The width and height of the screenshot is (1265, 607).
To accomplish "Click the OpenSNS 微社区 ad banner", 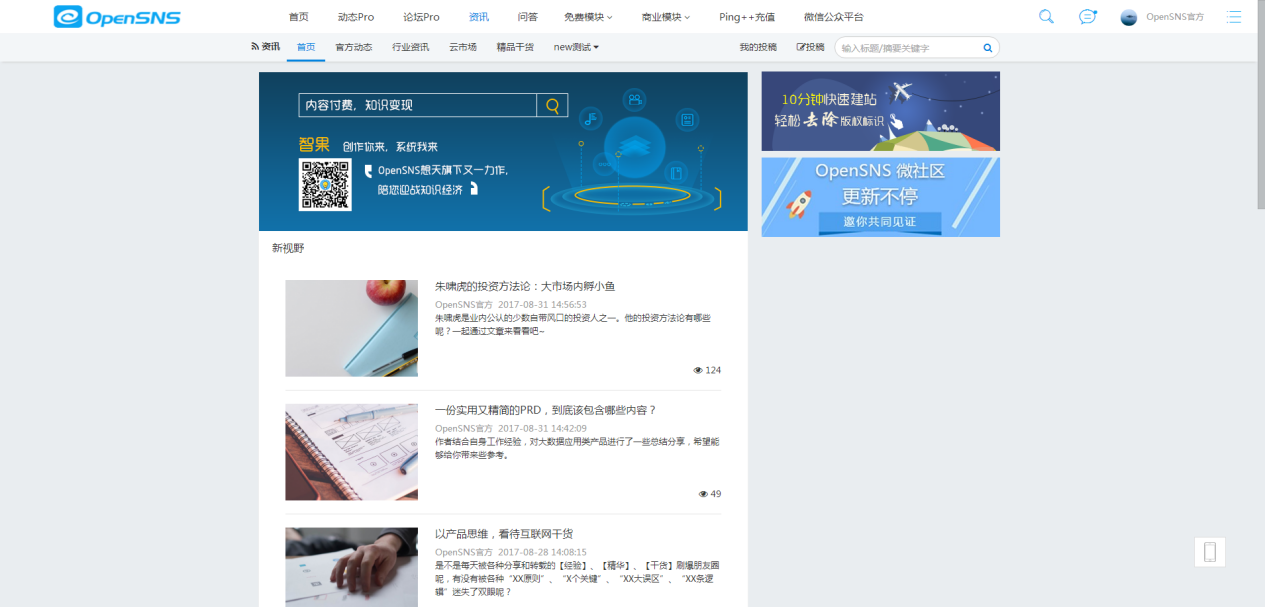I will (x=880, y=197).
